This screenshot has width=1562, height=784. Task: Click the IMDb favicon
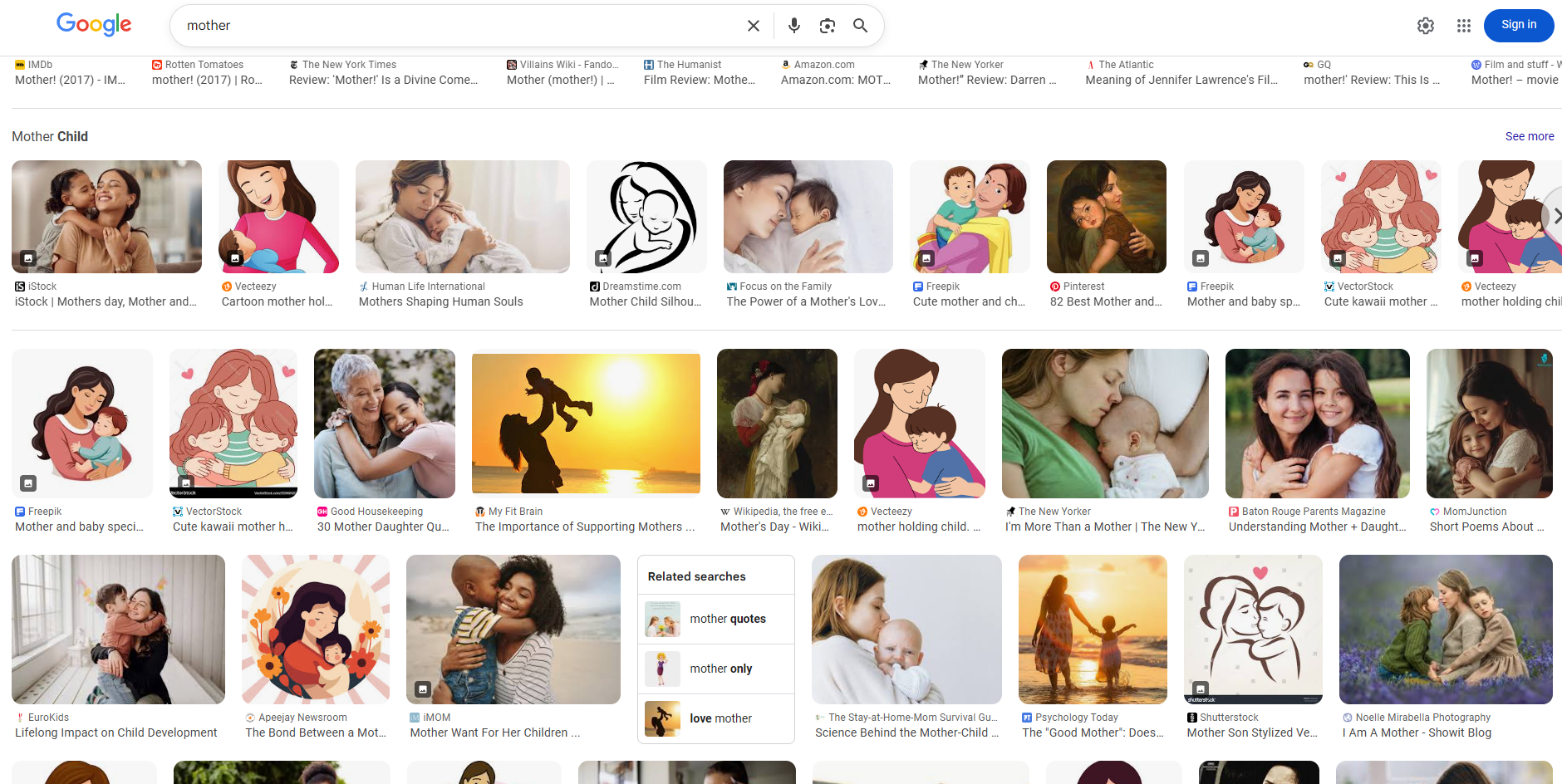20,65
